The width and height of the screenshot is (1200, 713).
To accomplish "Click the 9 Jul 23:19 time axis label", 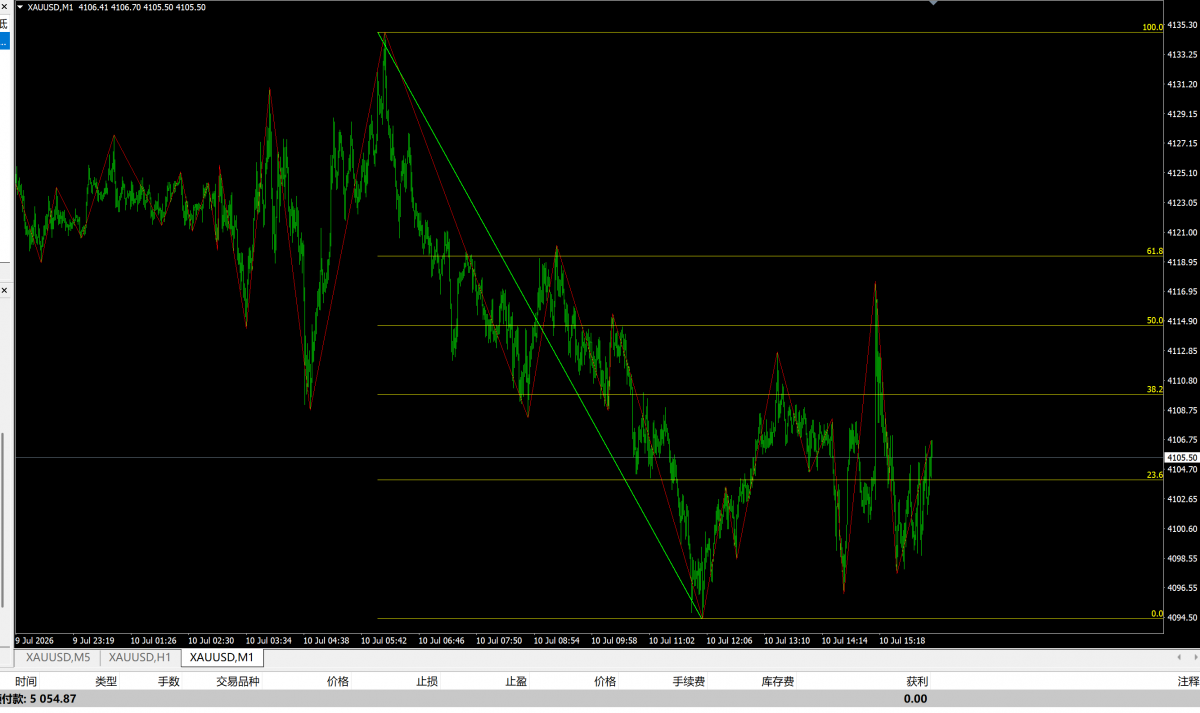I will 93,640.
